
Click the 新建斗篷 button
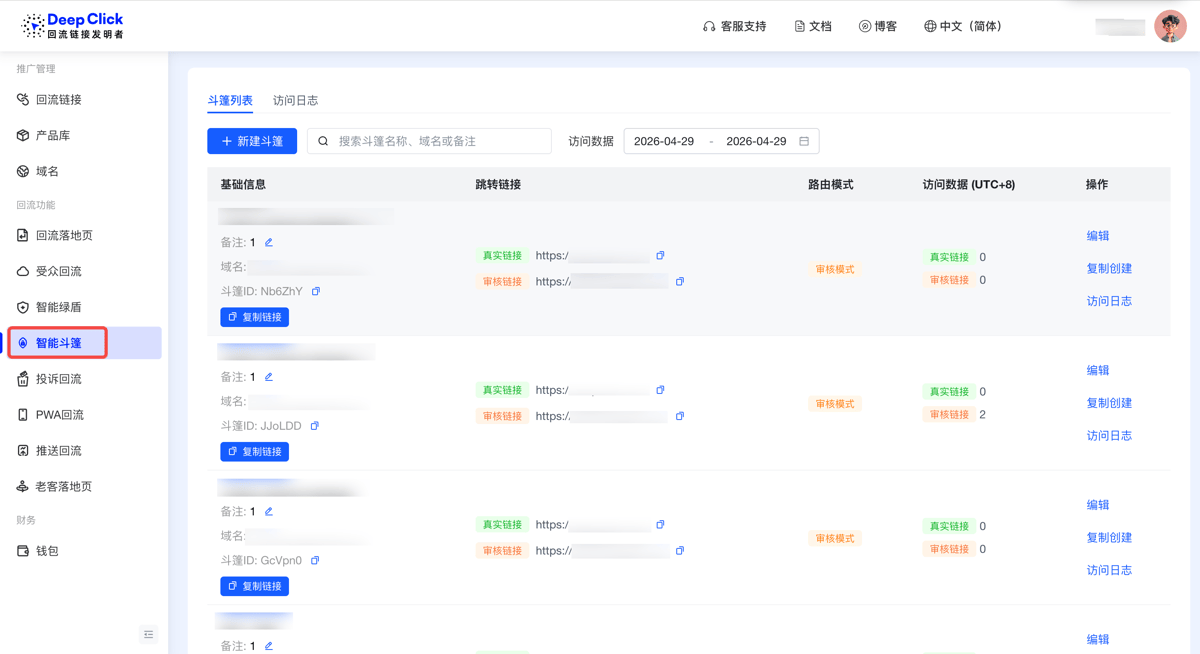click(252, 141)
